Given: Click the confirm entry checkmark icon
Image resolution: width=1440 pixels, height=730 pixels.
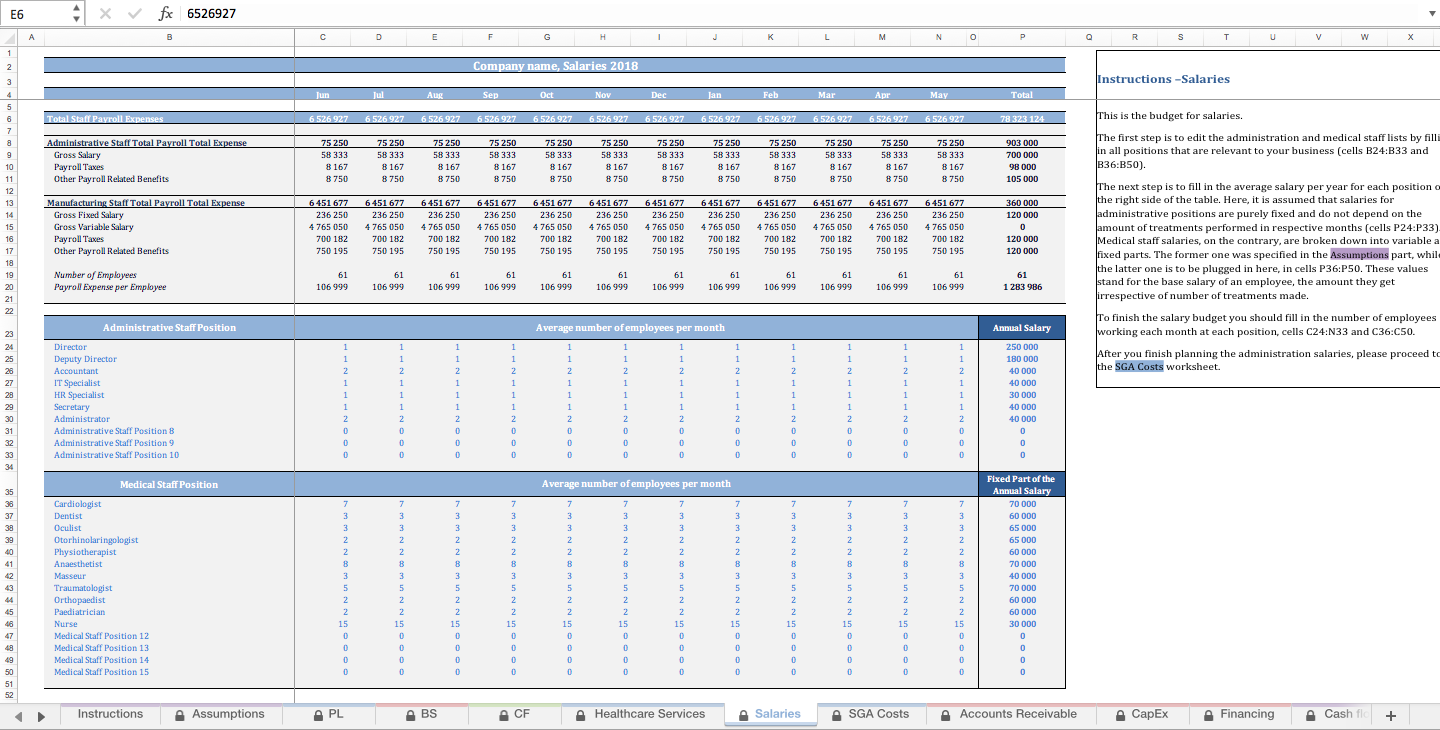Looking at the screenshot, I should pyautogui.click(x=133, y=14).
